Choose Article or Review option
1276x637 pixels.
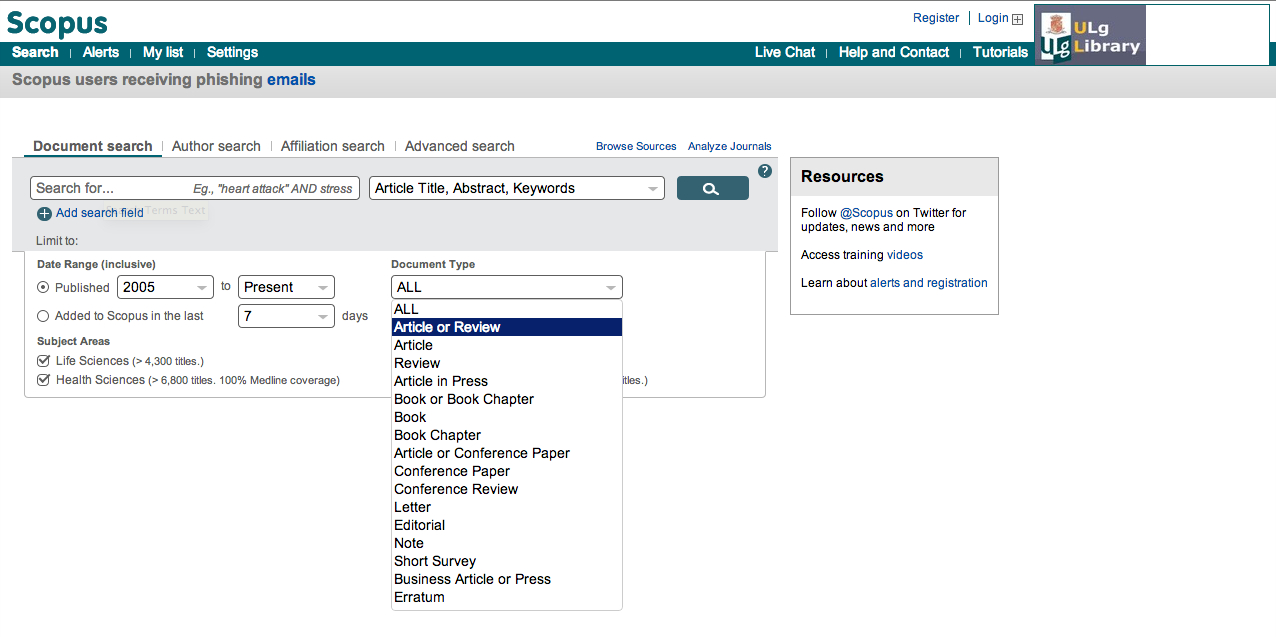tap(507, 327)
